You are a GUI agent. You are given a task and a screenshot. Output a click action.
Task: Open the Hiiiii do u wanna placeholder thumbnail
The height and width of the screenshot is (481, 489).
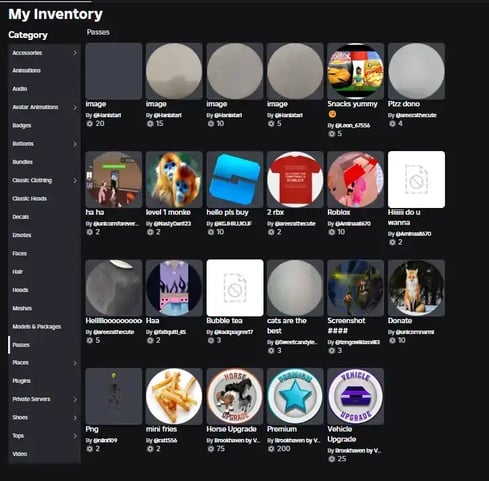[x=416, y=179]
